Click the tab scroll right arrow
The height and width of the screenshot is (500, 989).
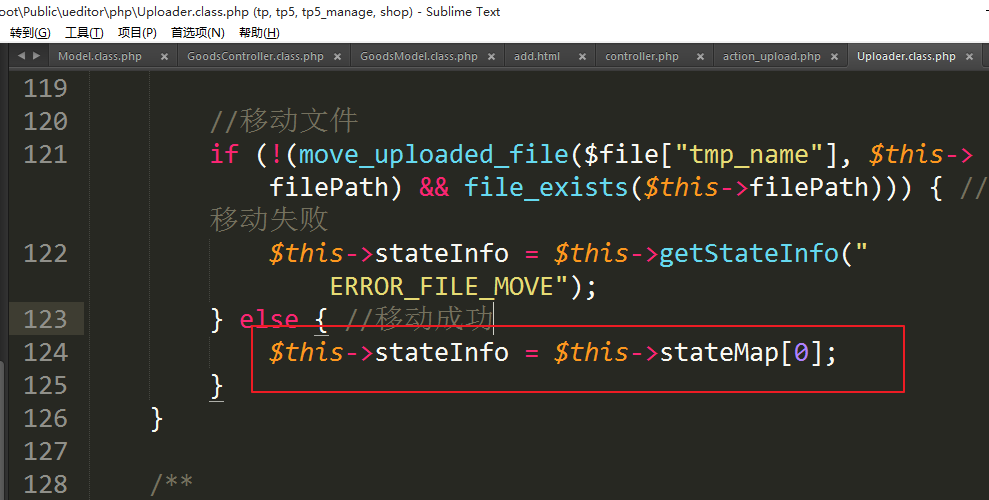click(x=36, y=56)
